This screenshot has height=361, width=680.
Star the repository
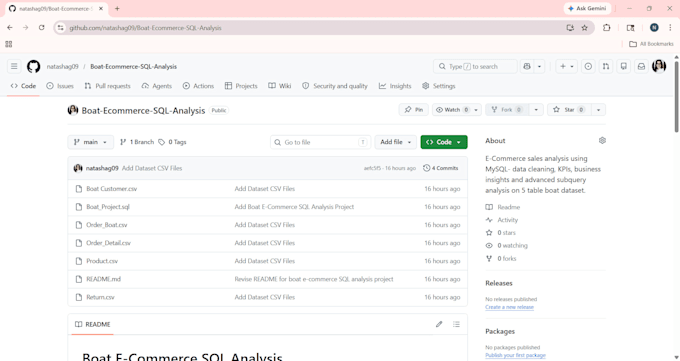click(569, 110)
